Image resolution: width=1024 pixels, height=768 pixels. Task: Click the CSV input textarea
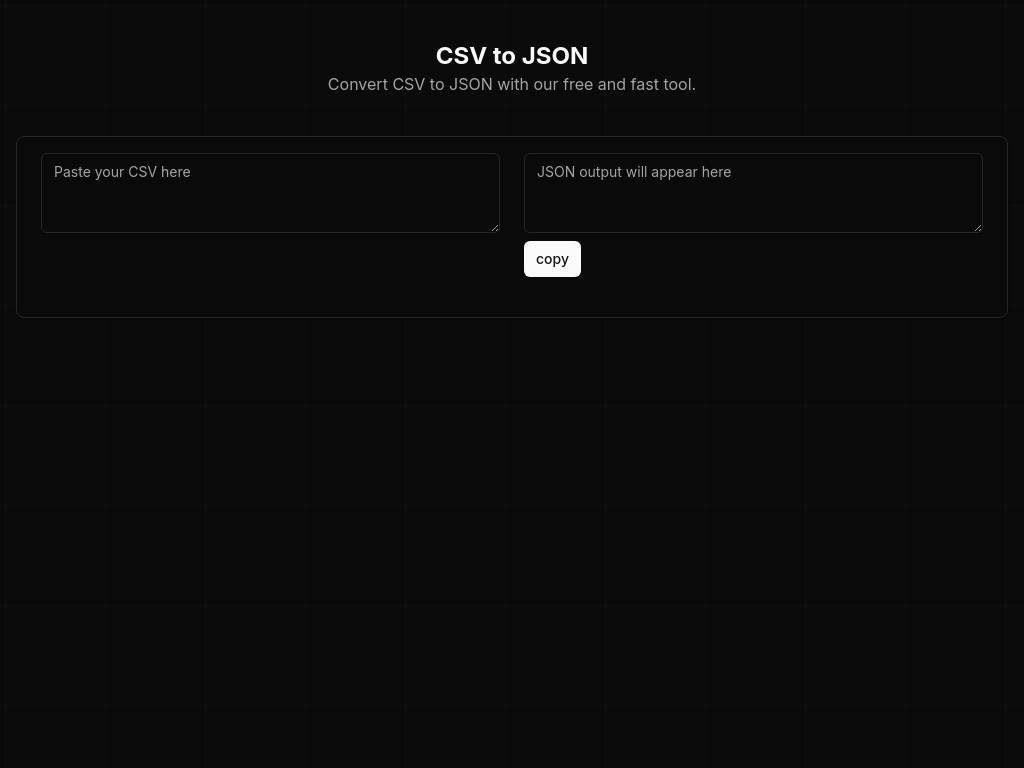(x=270, y=193)
